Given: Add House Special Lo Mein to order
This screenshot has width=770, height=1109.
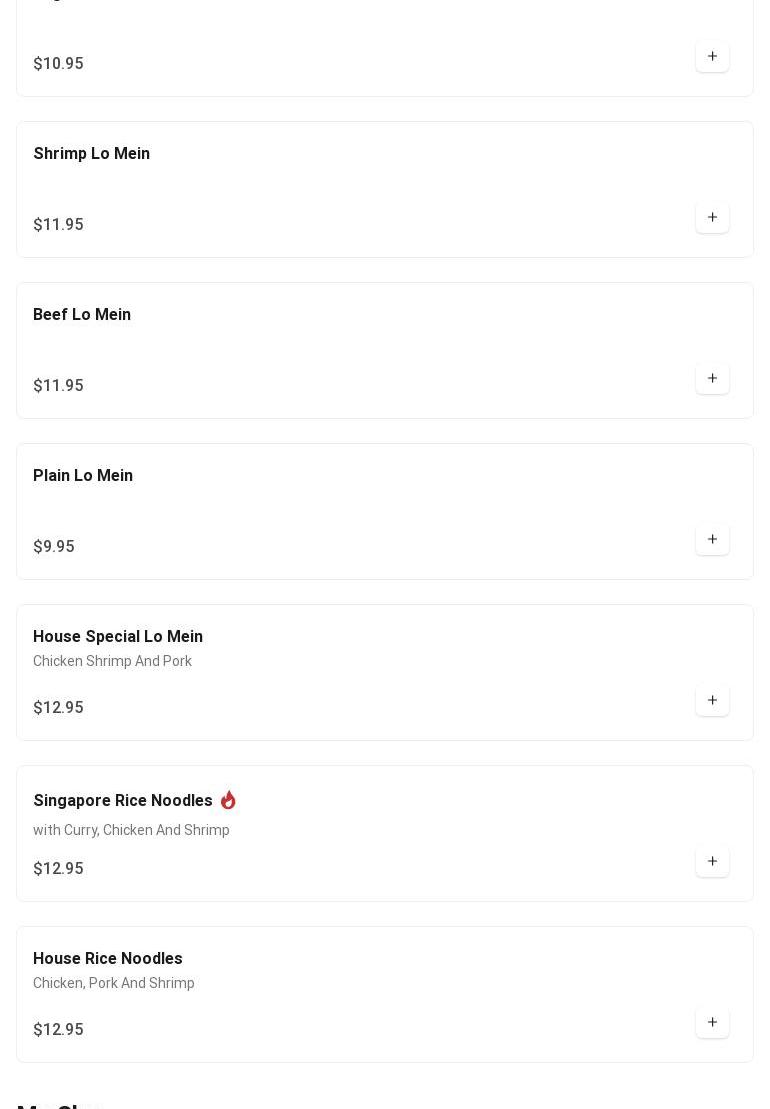Looking at the screenshot, I should click(x=712, y=701).
